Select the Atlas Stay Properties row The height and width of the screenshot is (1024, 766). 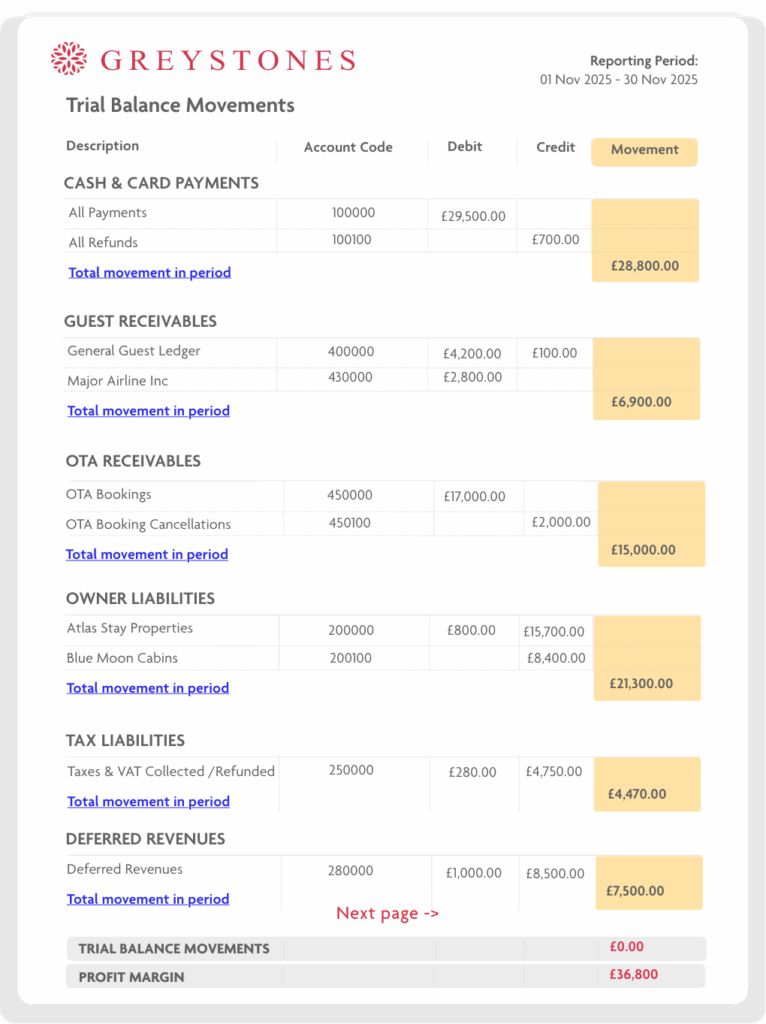[x=129, y=629]
